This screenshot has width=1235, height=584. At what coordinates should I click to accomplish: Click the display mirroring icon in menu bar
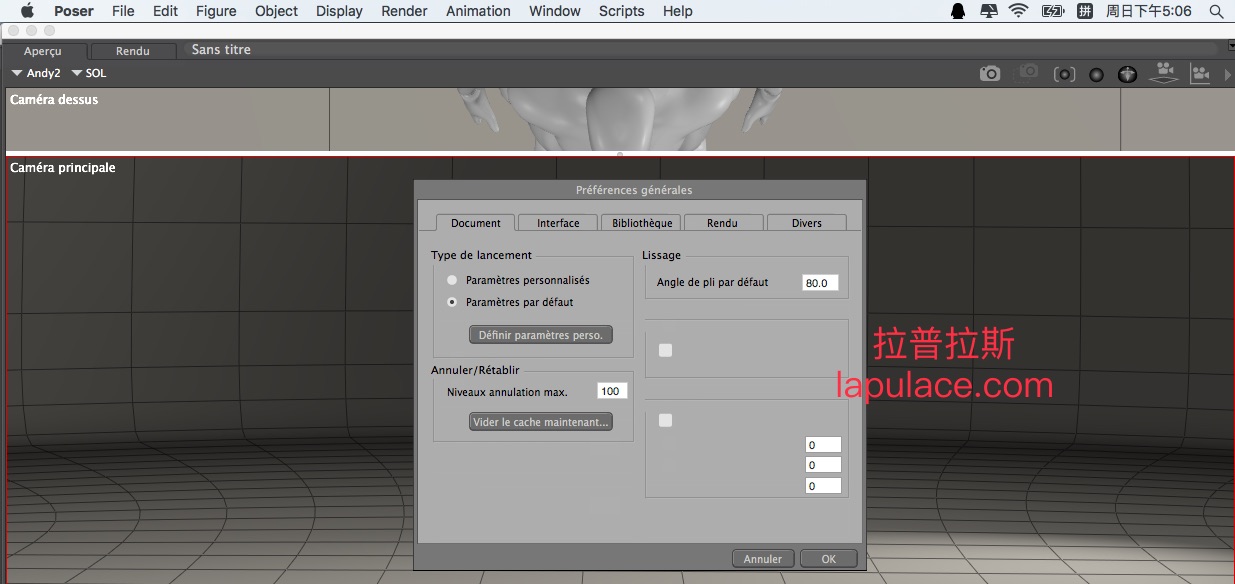coord(988,11)
